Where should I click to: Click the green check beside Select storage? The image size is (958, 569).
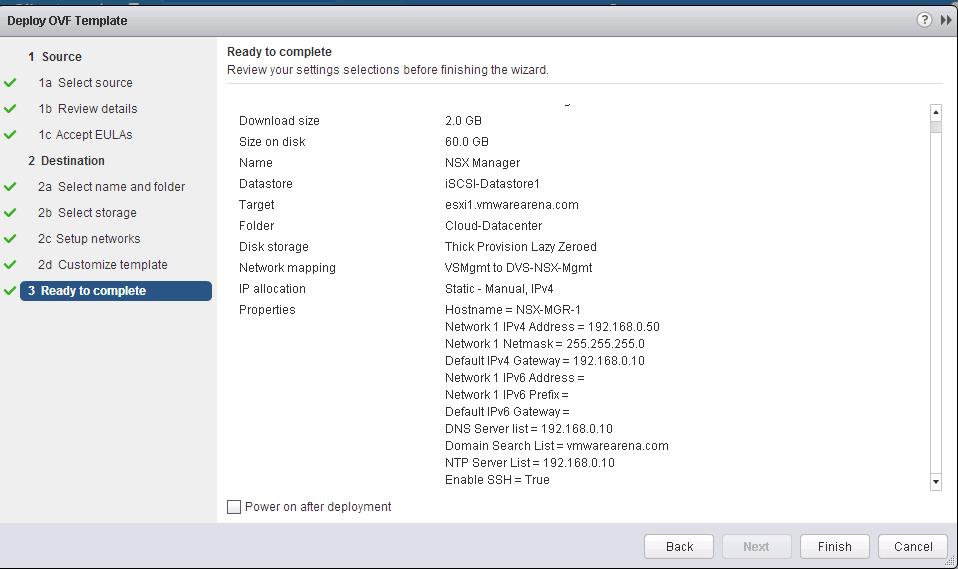point(10,213)
